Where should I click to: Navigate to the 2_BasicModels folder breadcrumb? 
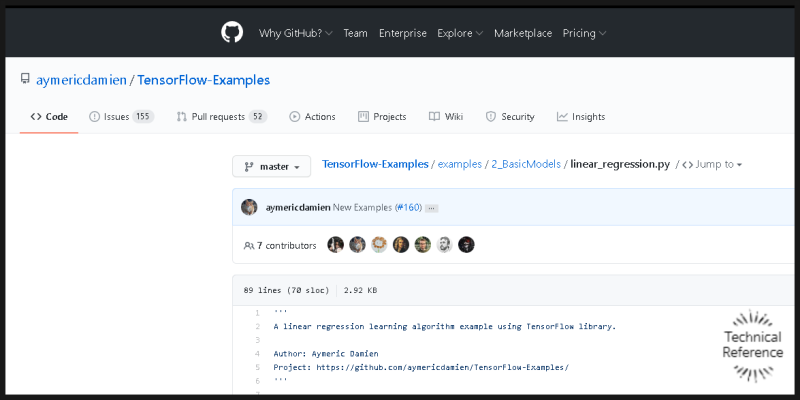526,164
